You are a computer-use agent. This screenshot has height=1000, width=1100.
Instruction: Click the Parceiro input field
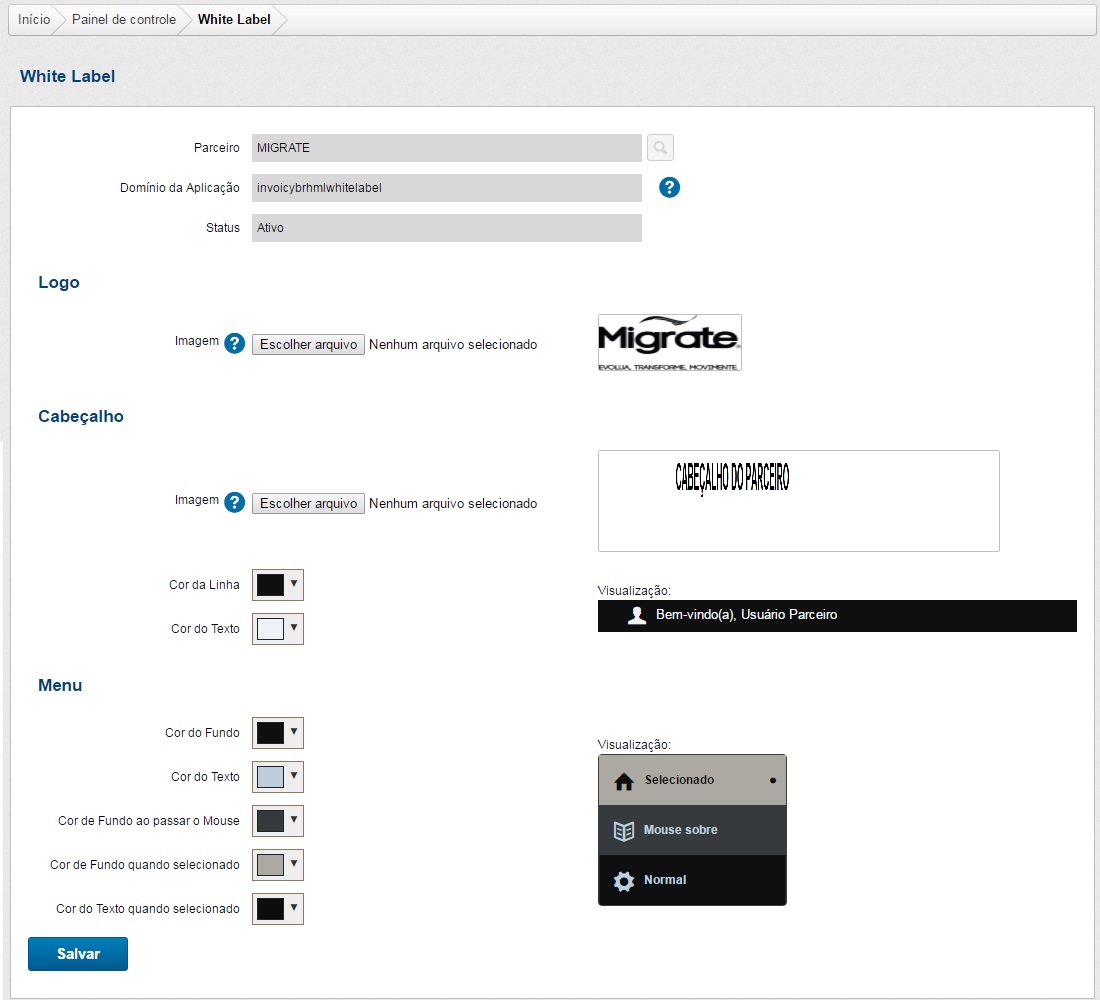[x=446, y=148]
